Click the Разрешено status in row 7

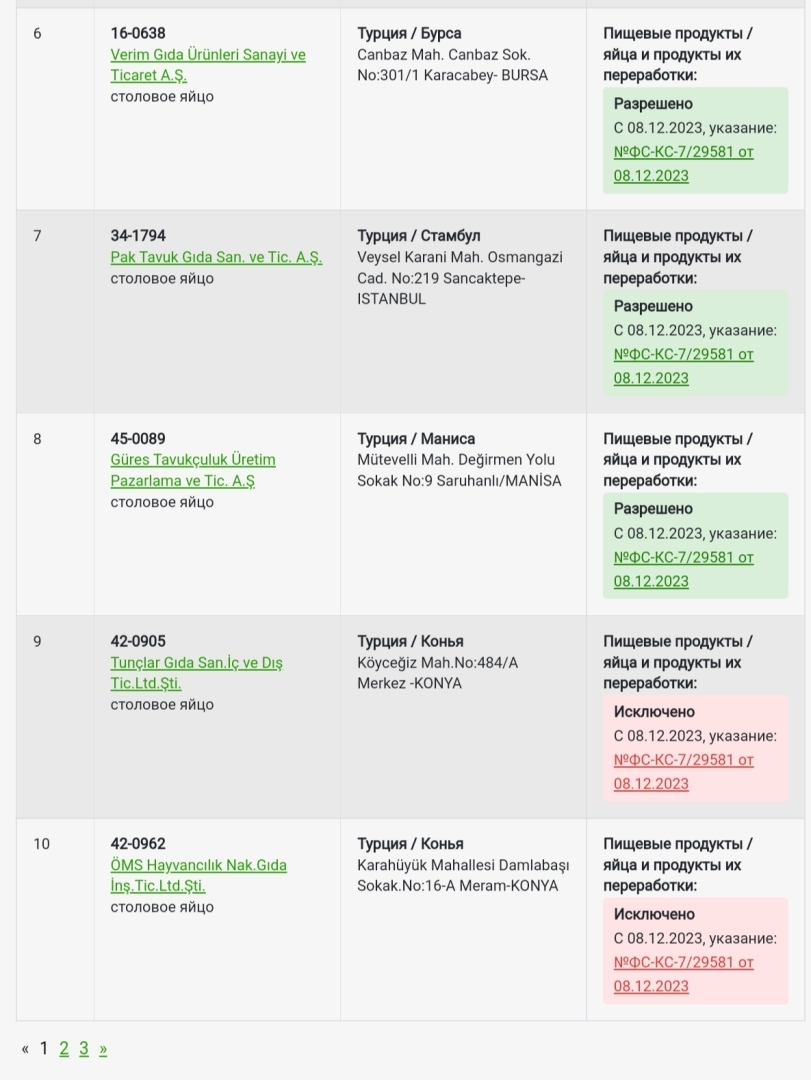(x=653, y=306)
